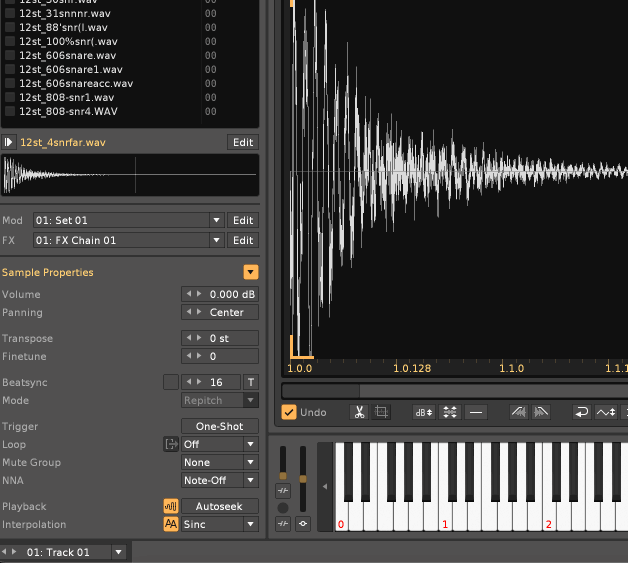Toggle the Undo checkbox
Image resolution: width=628 pixels, height=563 pixels.
[289, 412]
